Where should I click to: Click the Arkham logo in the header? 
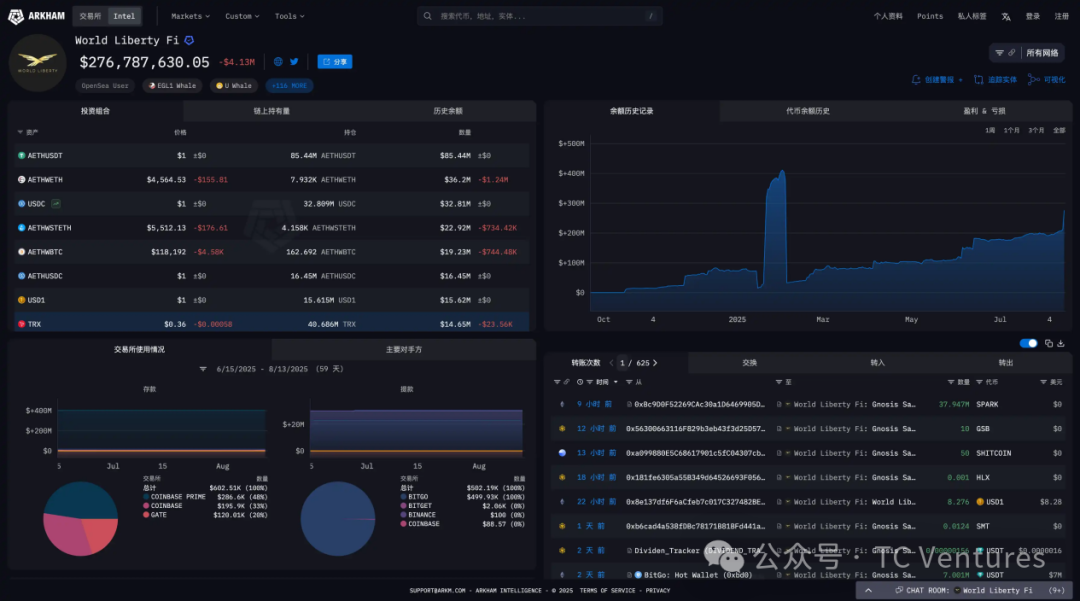[36, 16]
